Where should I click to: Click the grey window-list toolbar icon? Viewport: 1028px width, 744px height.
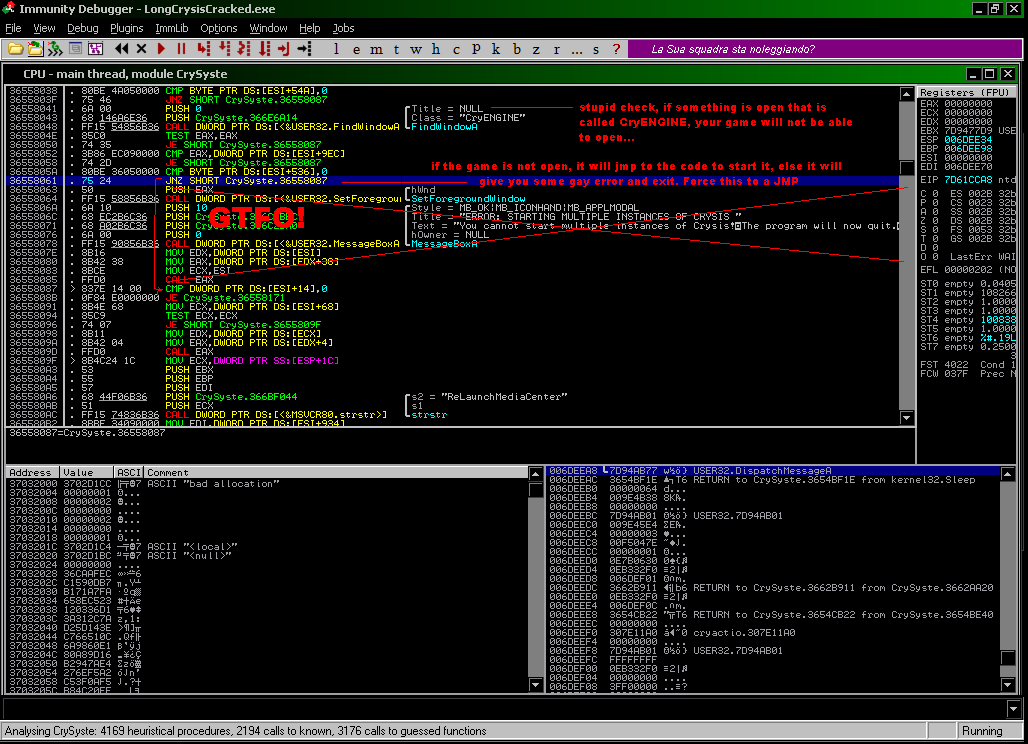75,49
